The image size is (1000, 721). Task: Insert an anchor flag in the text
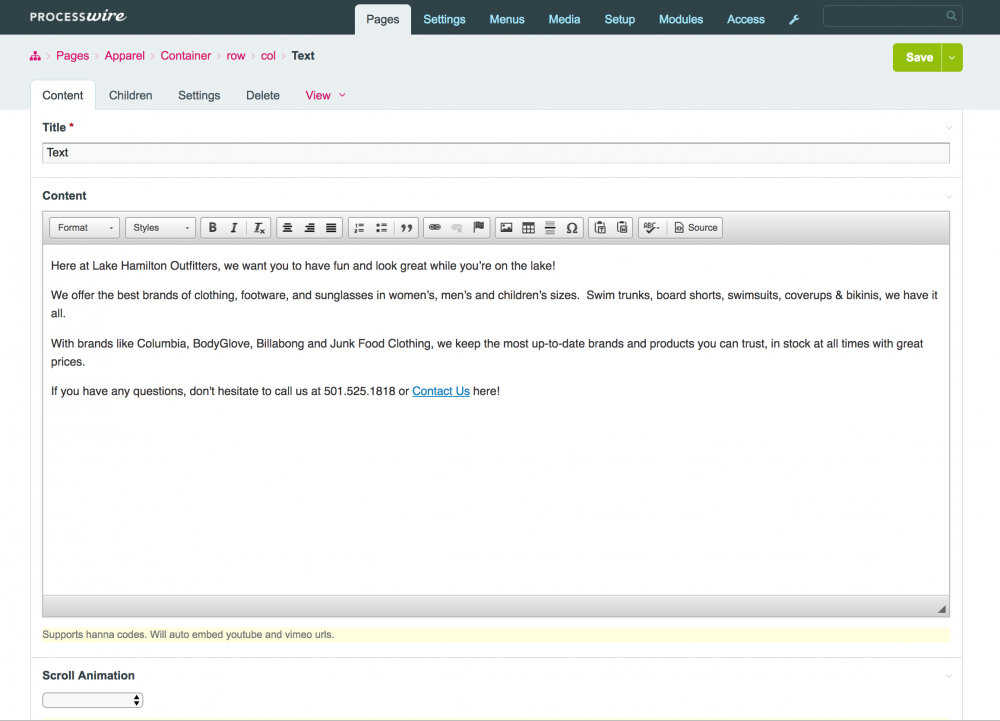[x=478, y=227]
